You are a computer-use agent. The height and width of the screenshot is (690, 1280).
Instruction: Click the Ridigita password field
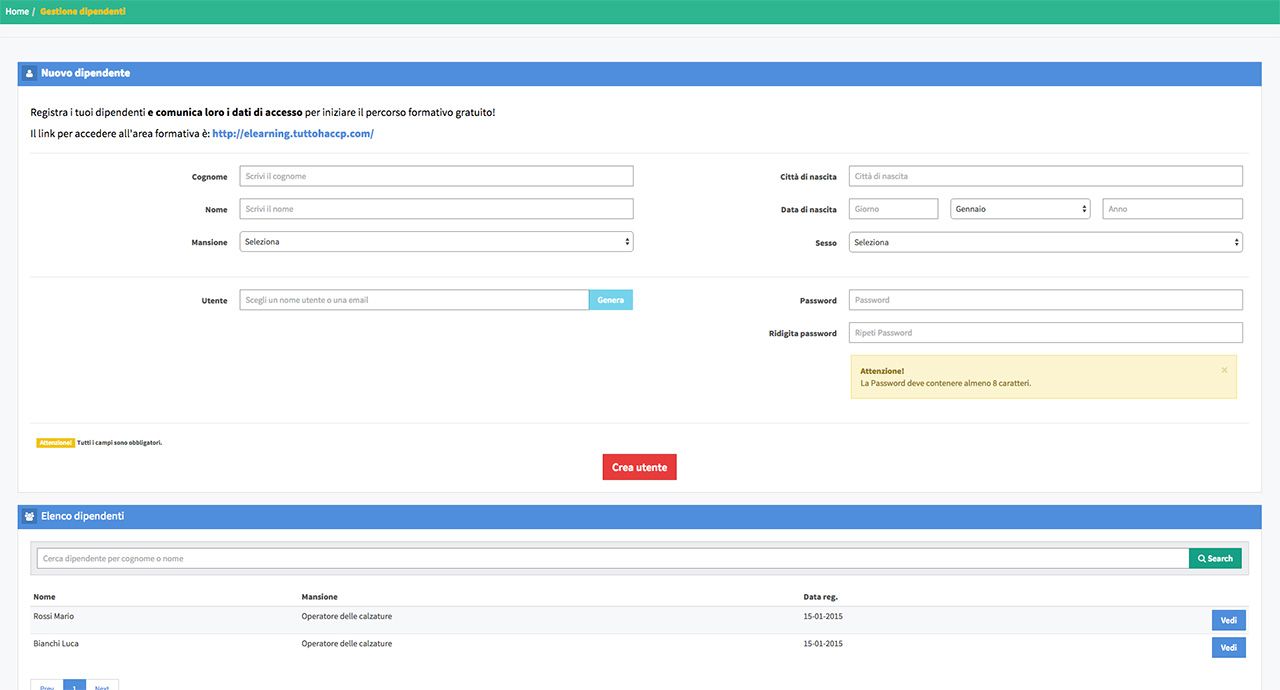tap(1045, 333)
